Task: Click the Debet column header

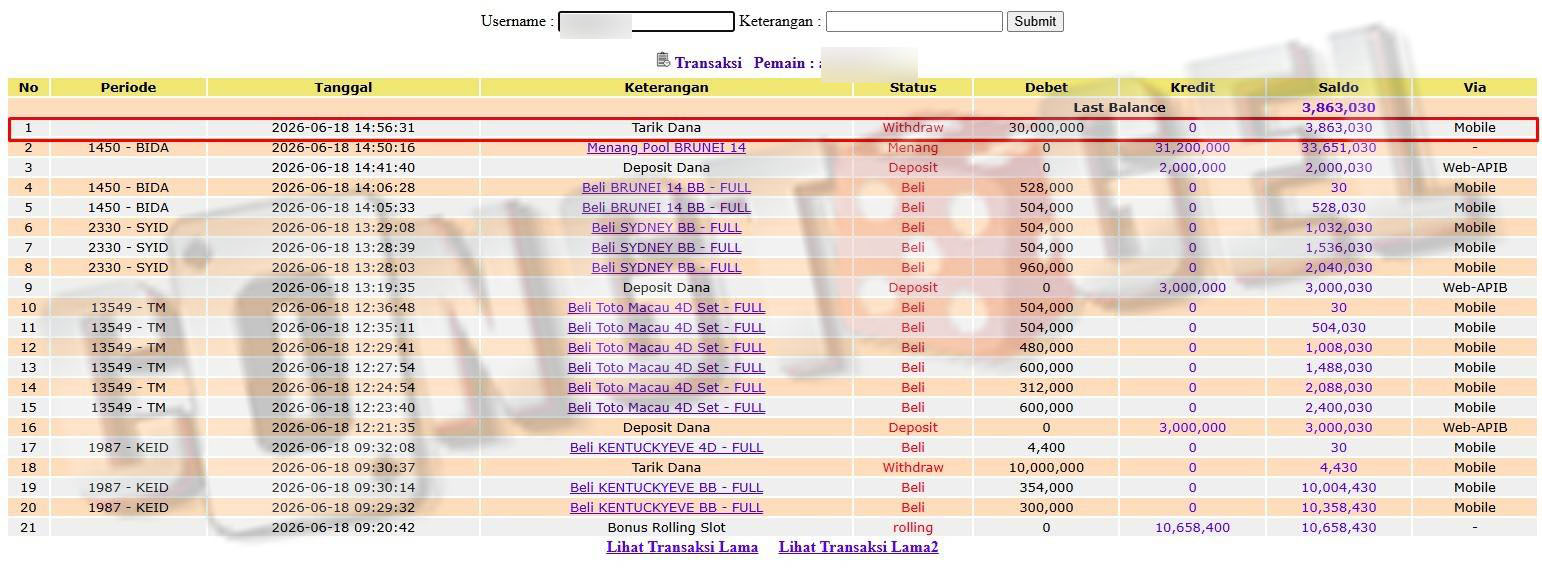Action: click(x=1046, y=87)
